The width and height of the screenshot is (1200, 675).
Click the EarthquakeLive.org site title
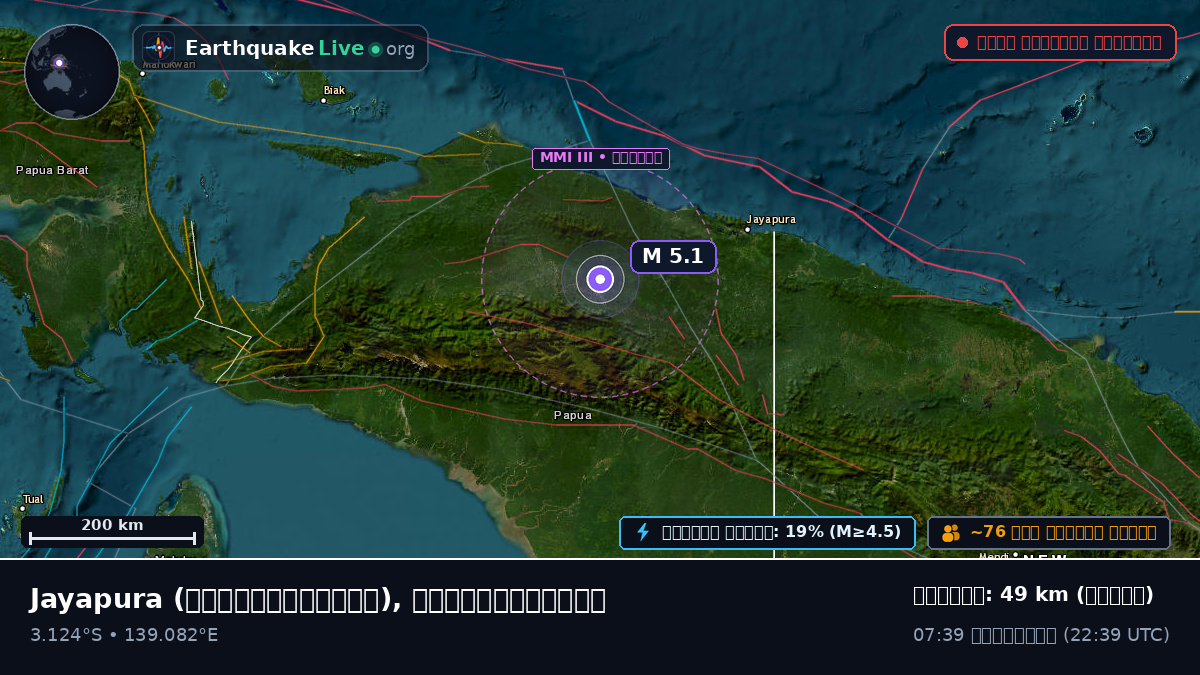pyautogui.click(x=300, y=49)
